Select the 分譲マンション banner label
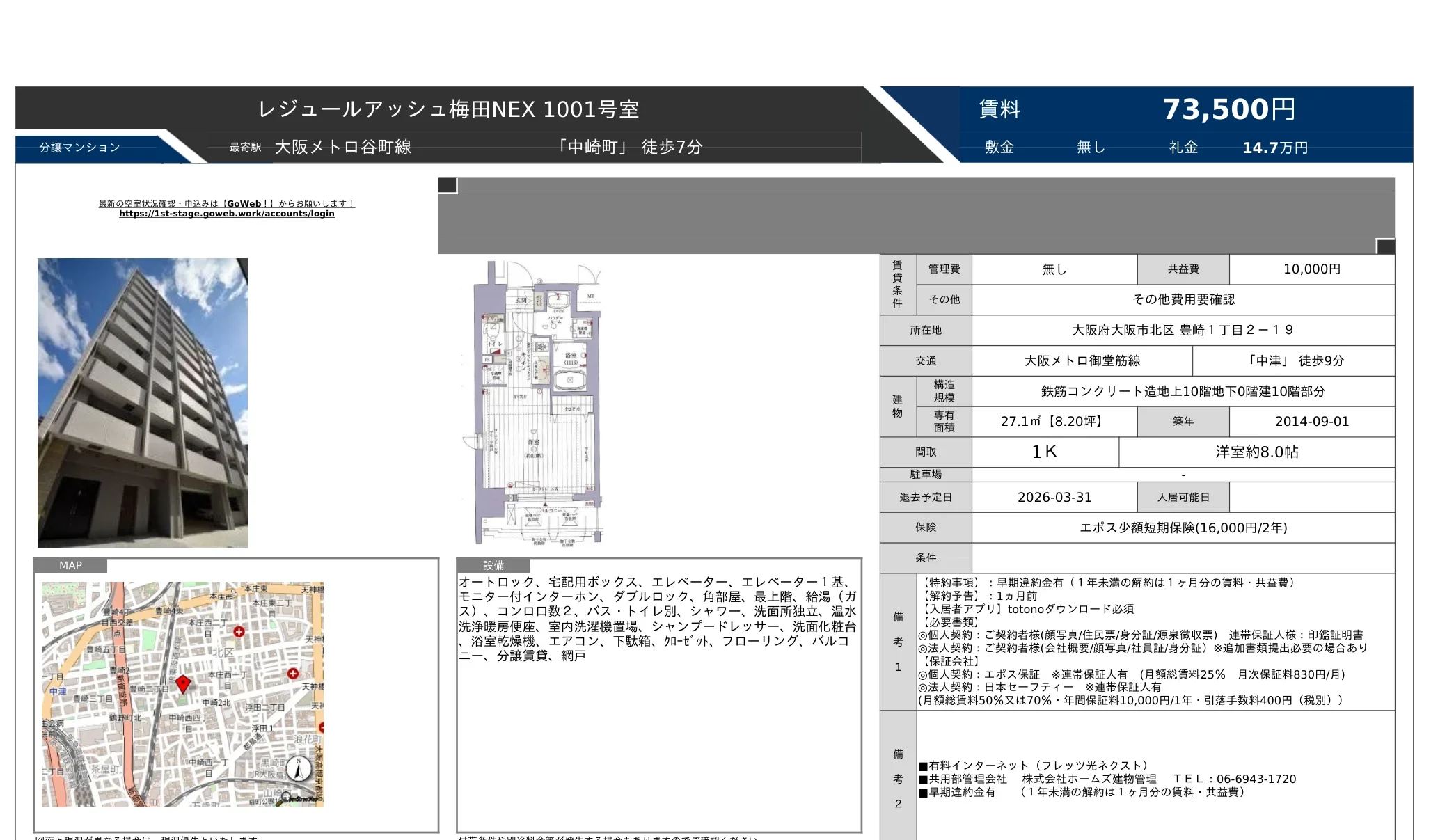The height and width of the screenshot is (840, 1431). pos(78,147)
